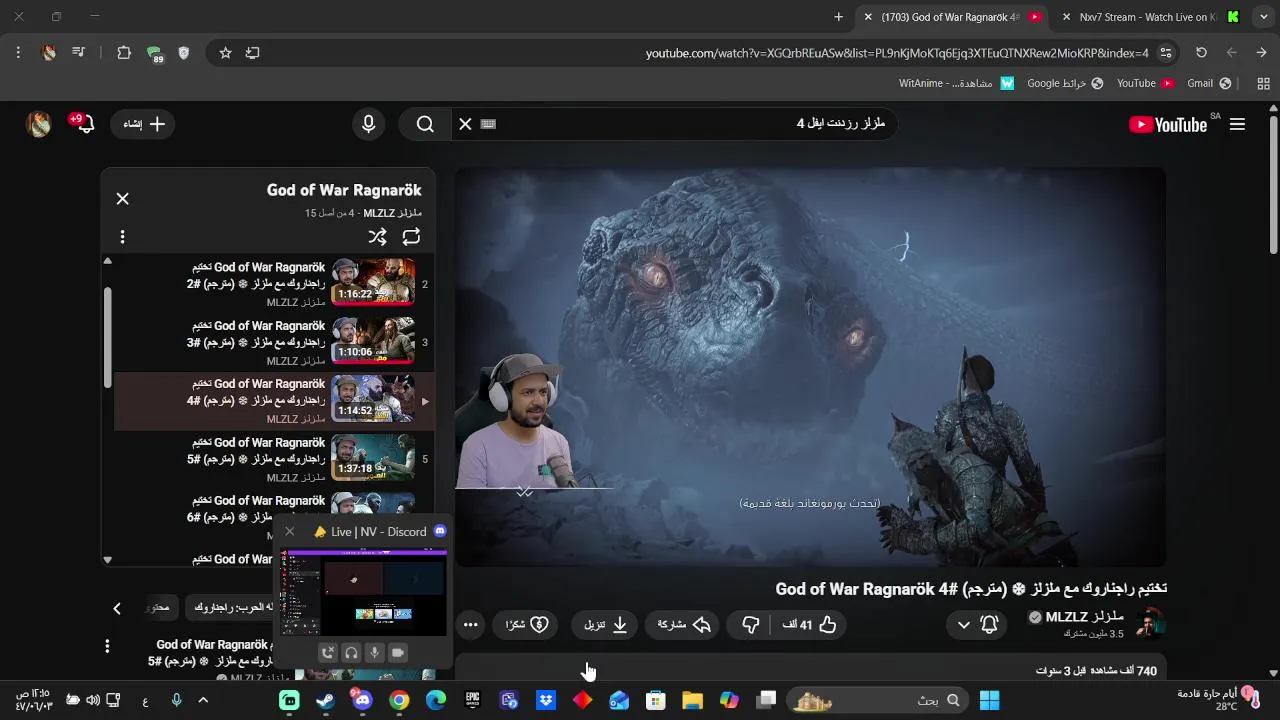1280x720 pixels.
Task: Bookmark this page with the star
Action: pyautogui.click(x=225, y=53)
